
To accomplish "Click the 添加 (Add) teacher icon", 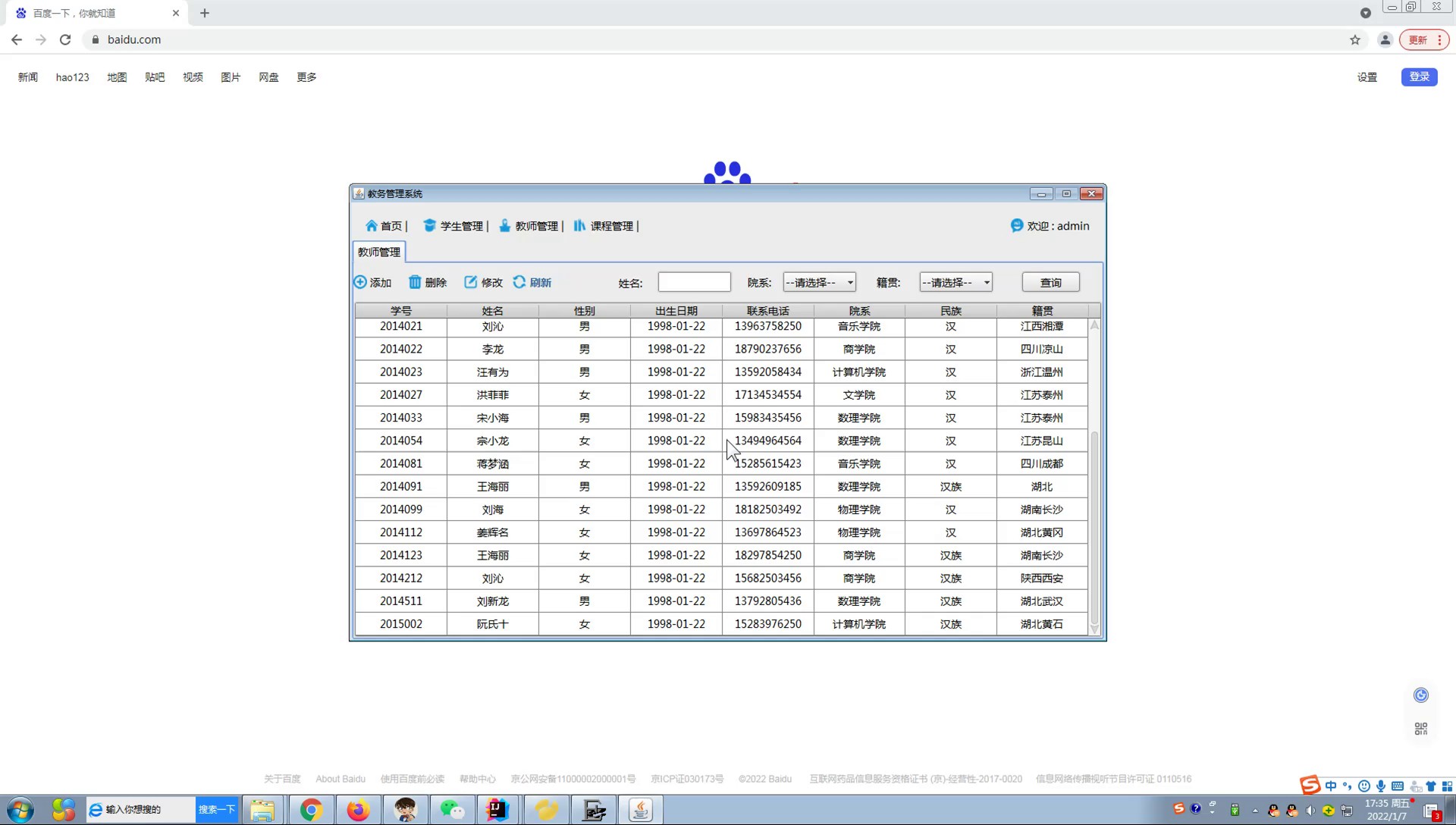I will 360,282.
